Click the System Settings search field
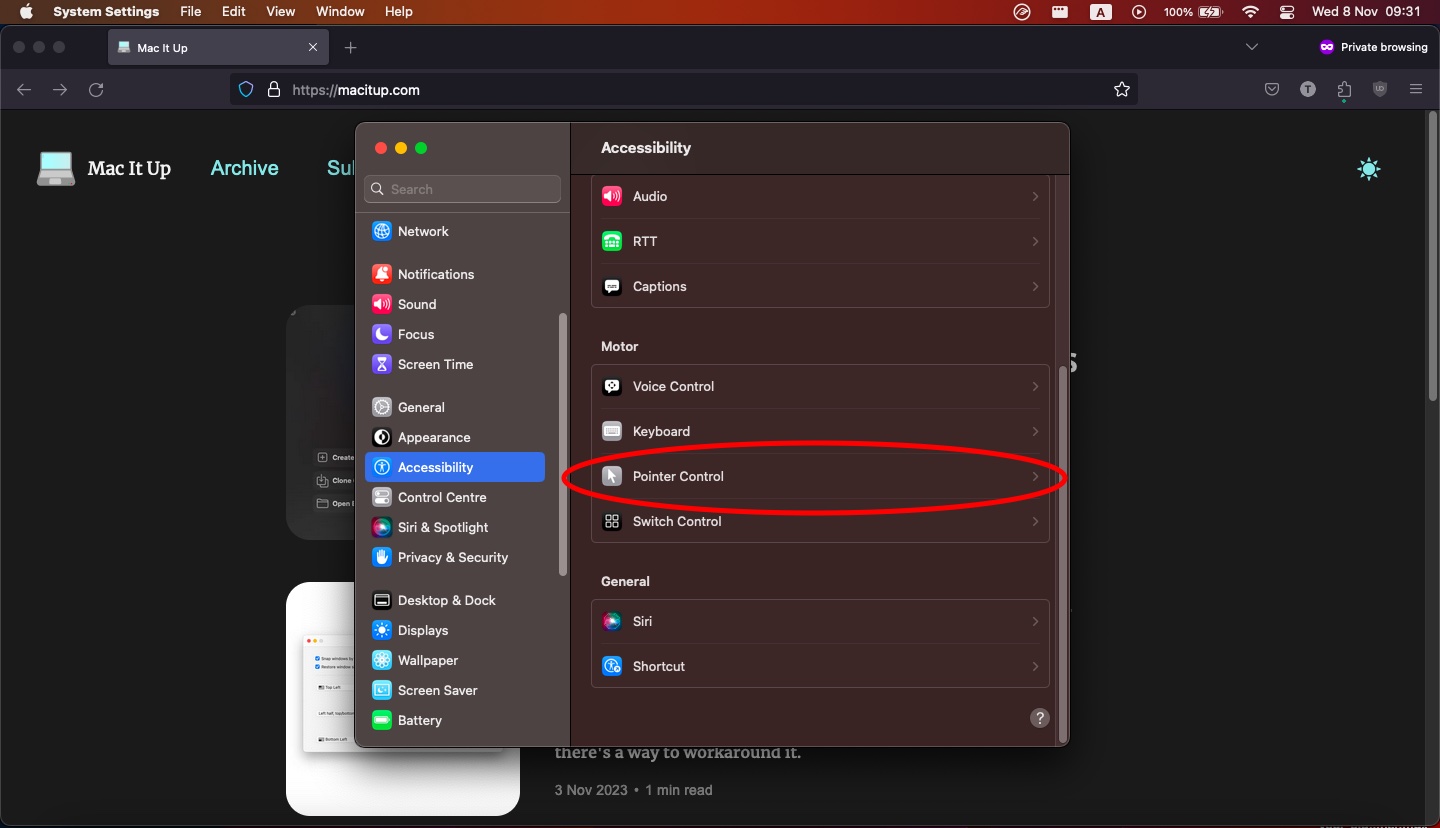This screenshot has height=828, width=1440. 463,189
